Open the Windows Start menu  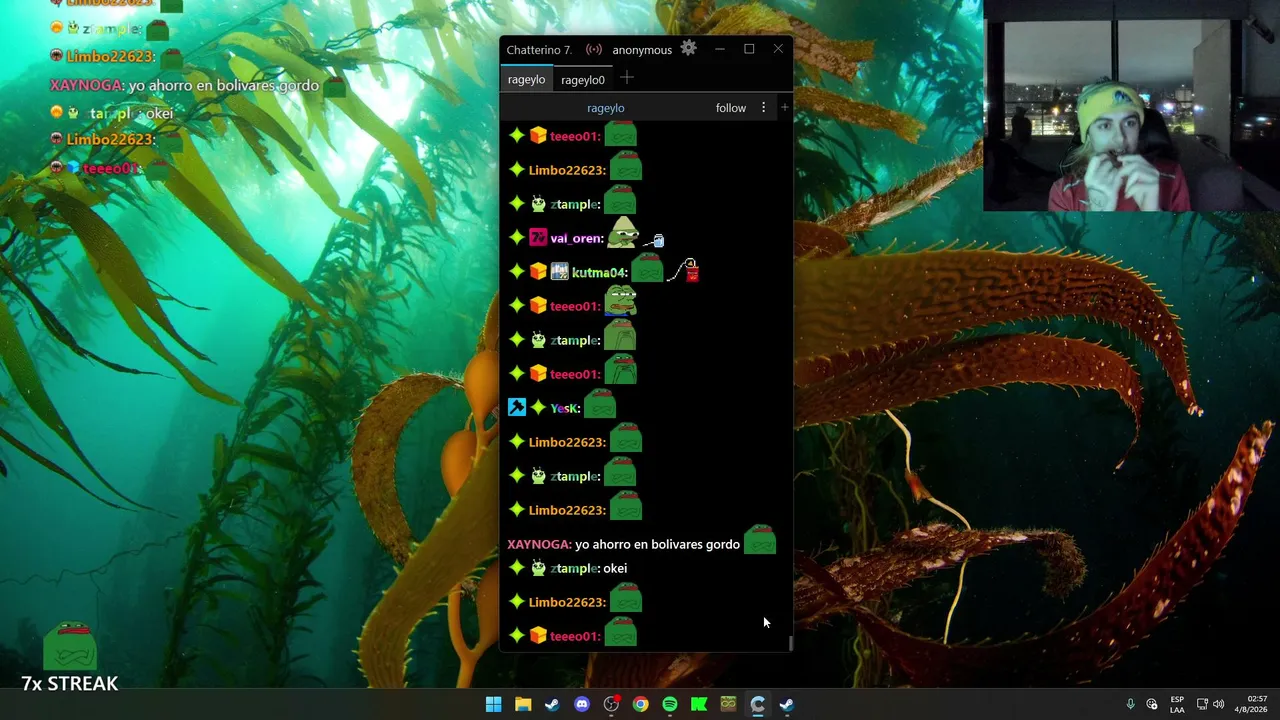[493, 704]
